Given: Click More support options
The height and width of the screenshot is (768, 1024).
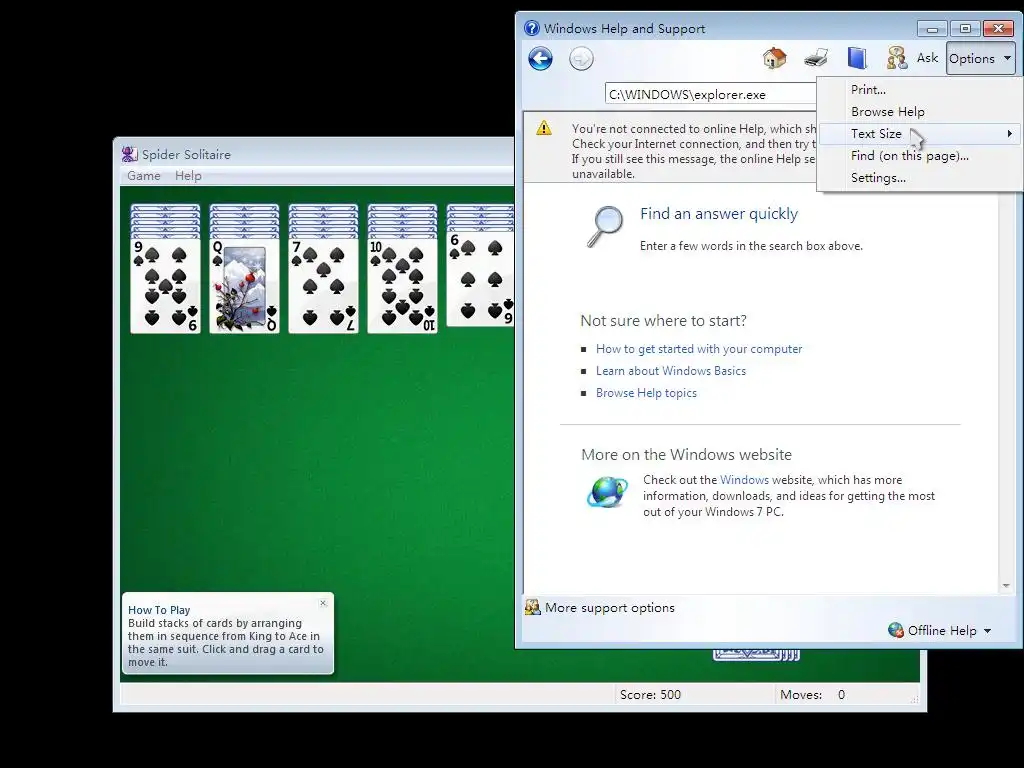Looking at the screenshot, I should 609,608.
